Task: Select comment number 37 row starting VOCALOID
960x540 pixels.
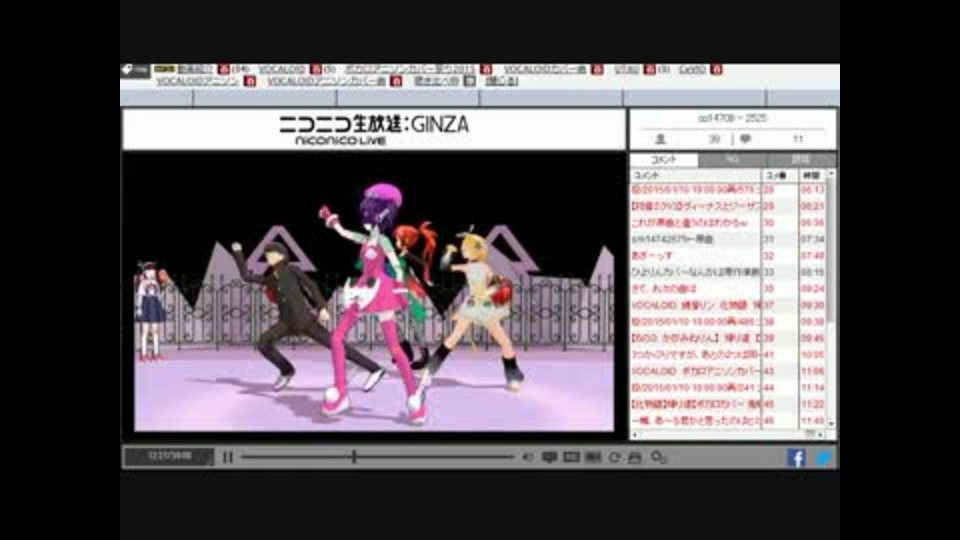Action: [x=729, y=306]
